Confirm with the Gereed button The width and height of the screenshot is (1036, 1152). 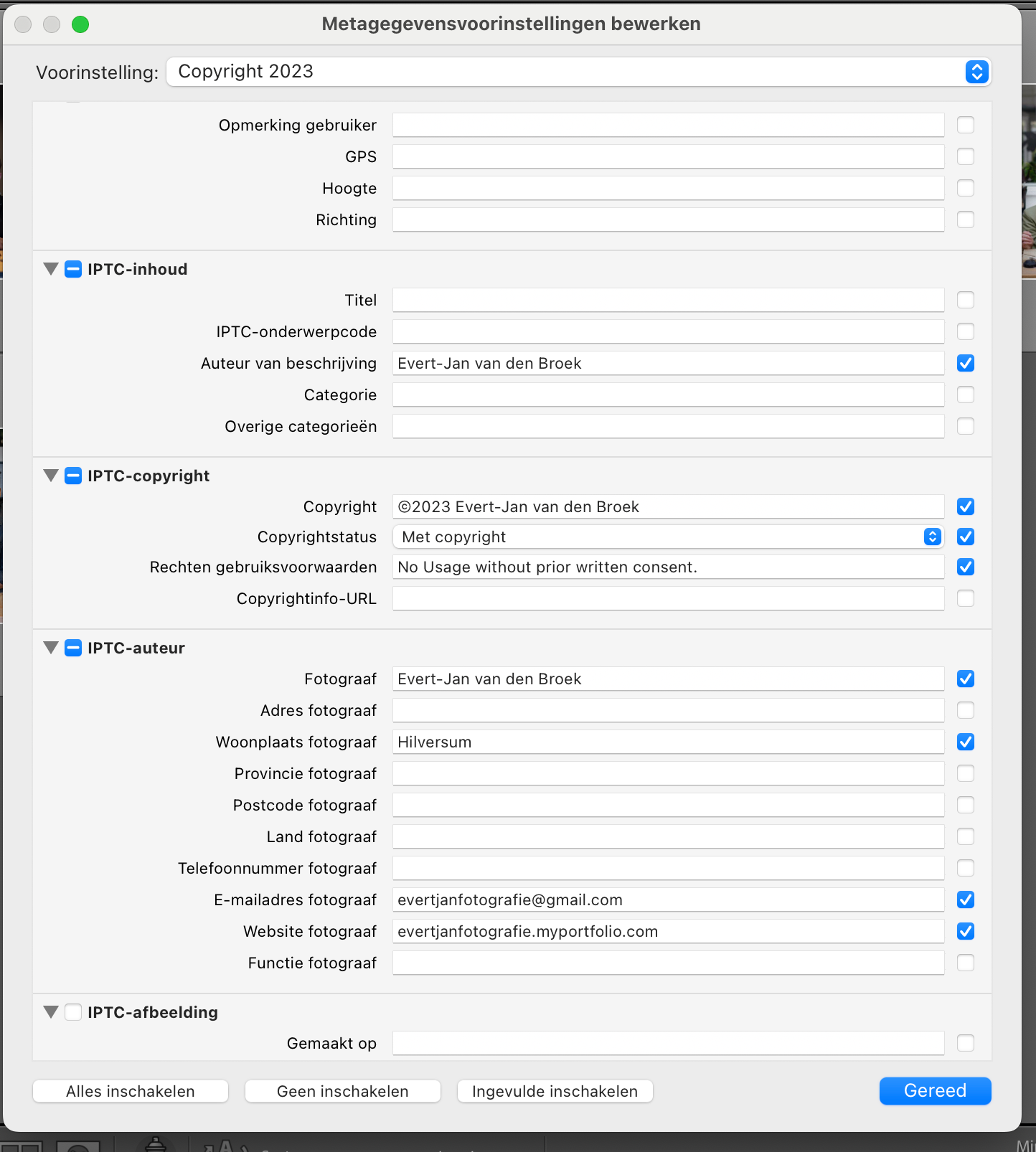point(936,1090)
